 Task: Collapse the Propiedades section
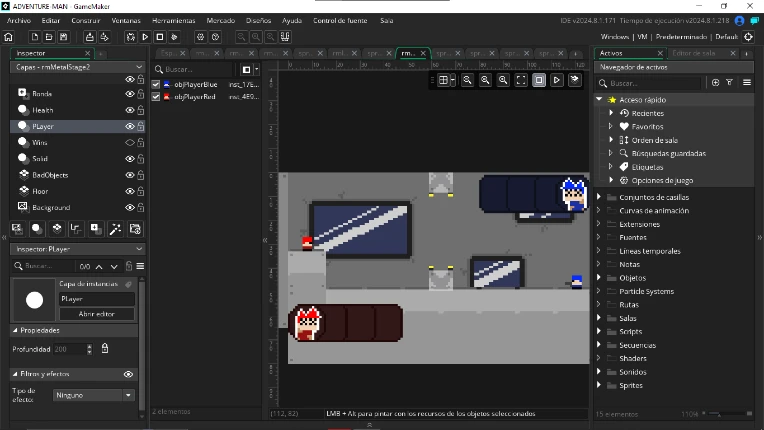pos(15,330)
